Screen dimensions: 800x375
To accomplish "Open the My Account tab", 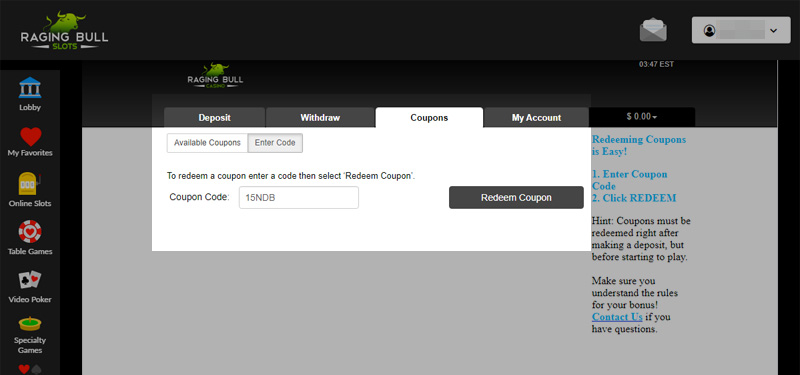I will coord(536,117).
